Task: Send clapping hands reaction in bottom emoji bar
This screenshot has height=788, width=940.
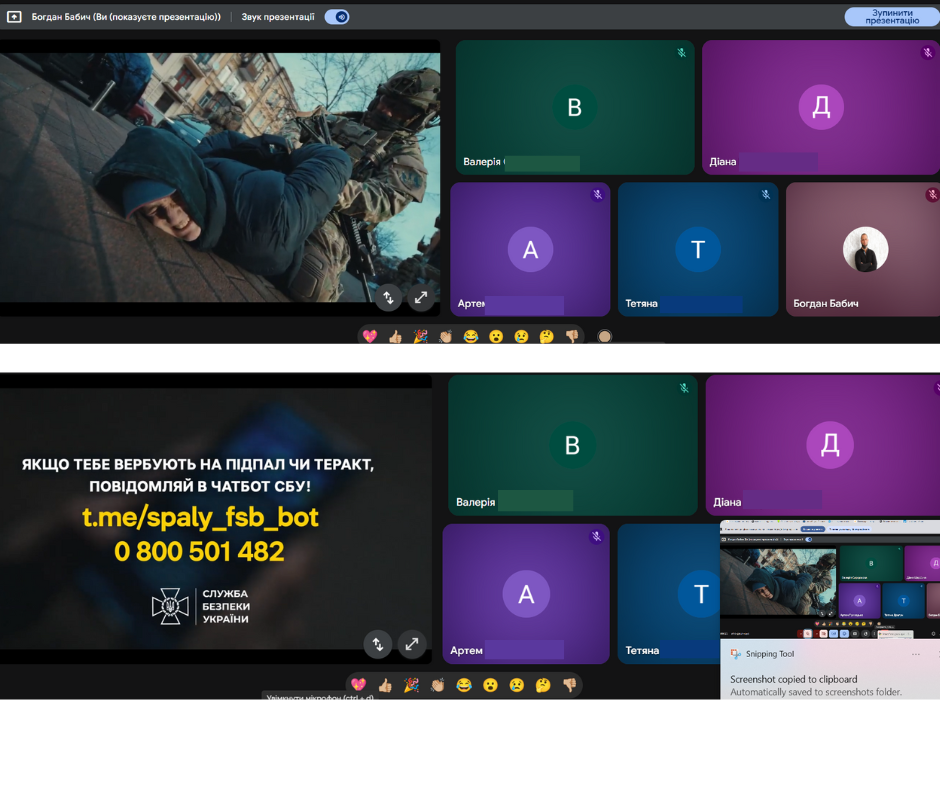Action: click(x=437, y=685)
